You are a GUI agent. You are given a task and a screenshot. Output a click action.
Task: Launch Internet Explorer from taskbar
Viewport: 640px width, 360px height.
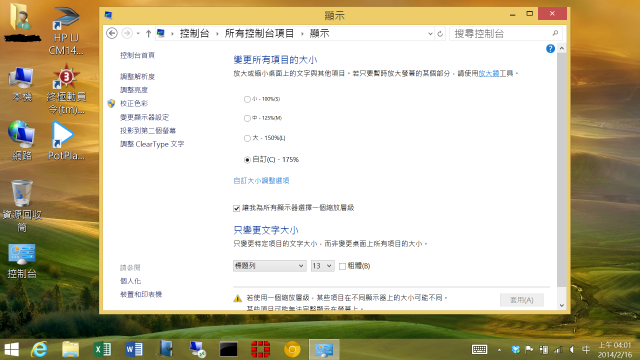[x=40, y=349]
